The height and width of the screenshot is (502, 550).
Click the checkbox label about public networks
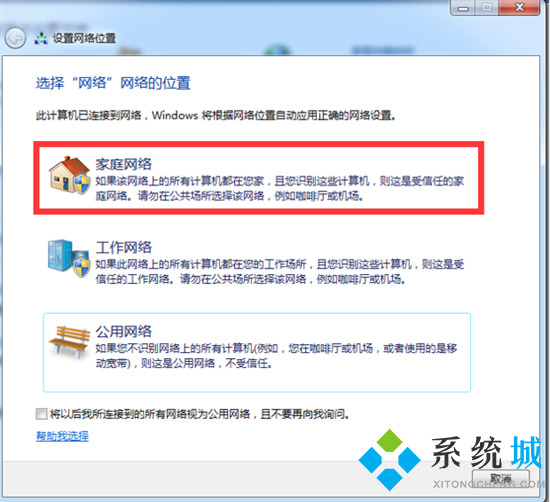point(200,414)
